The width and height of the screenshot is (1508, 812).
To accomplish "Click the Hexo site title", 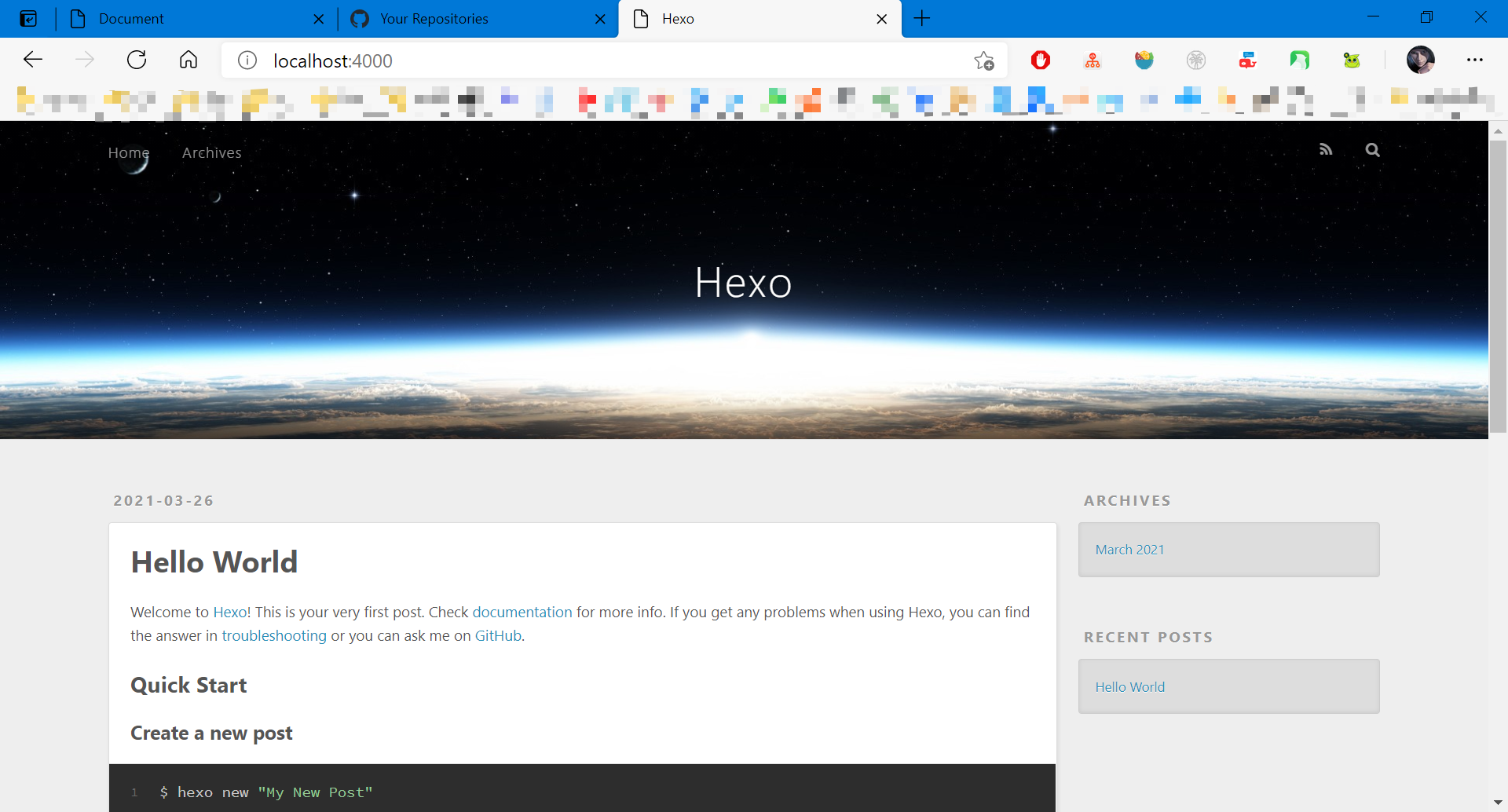I will 743,283.
